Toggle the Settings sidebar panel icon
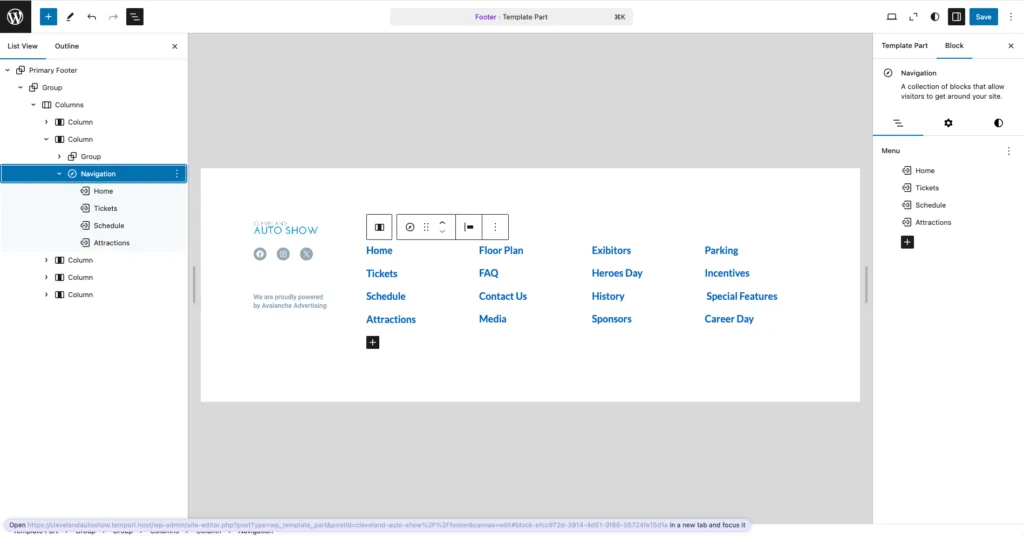 (x=956, y=17)
